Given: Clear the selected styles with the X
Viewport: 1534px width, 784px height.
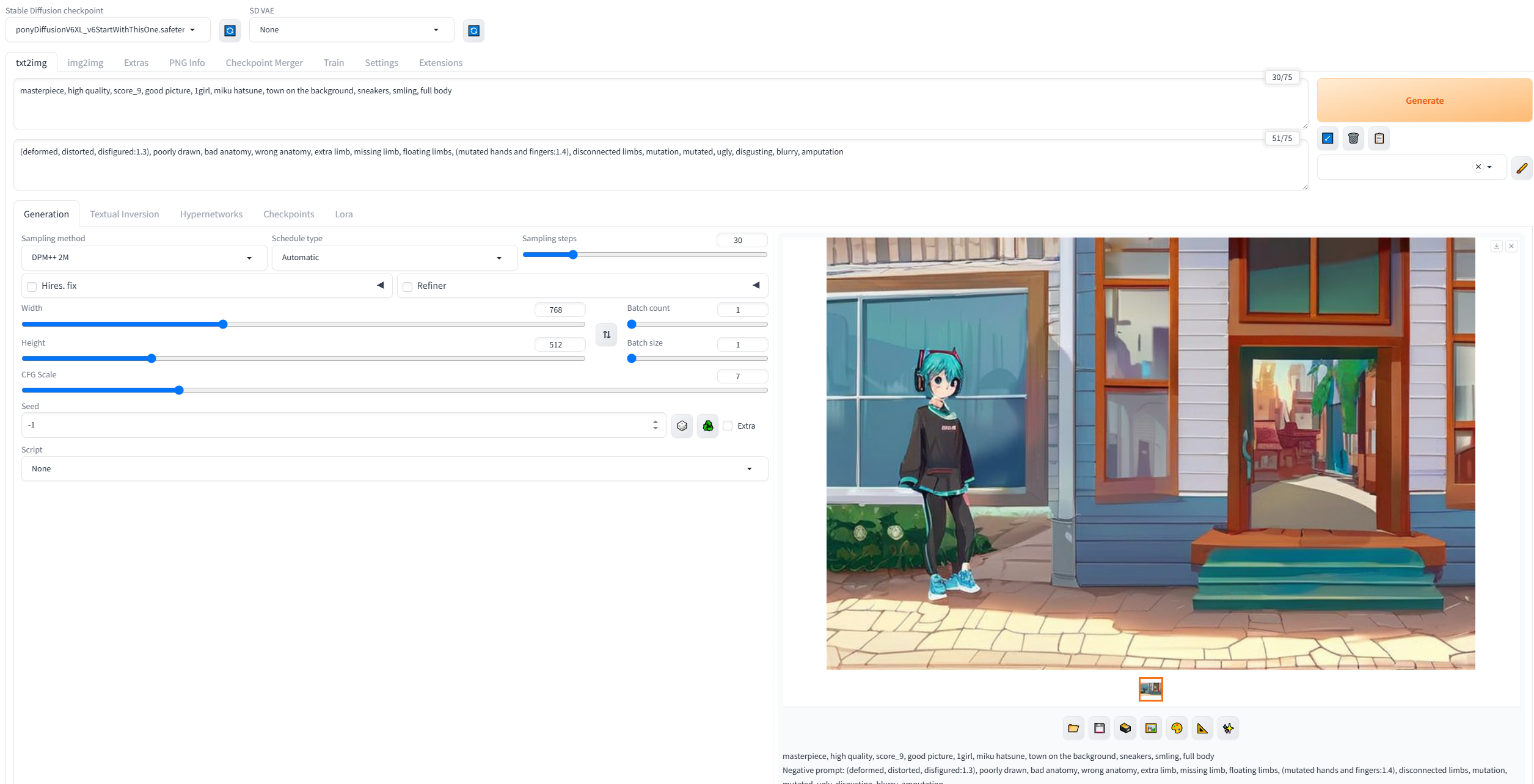Looking at the screenshot, I should tap(1478, 167).
